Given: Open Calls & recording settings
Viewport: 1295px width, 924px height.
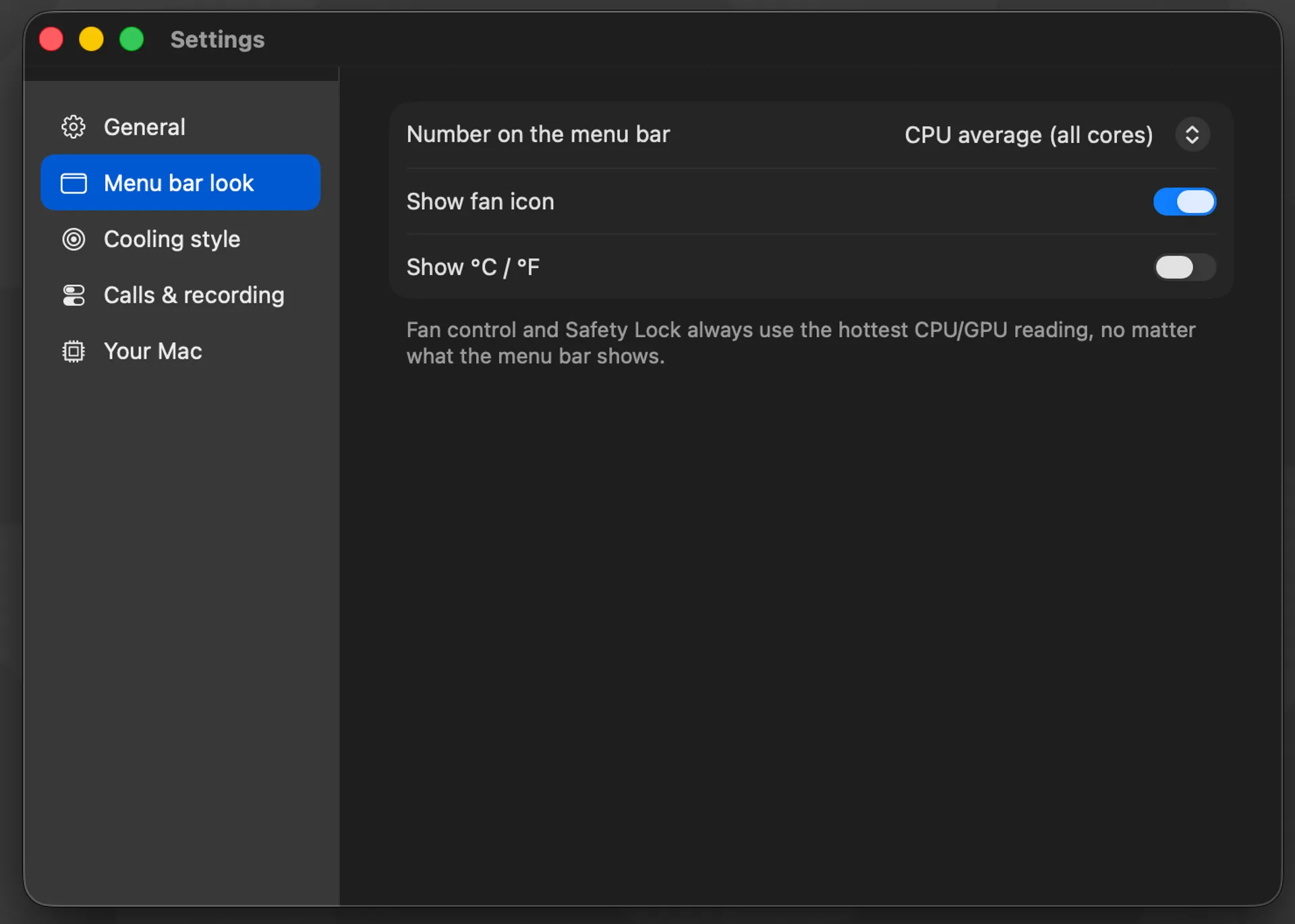Looking at the screenshot, I should tap(181, 295).
